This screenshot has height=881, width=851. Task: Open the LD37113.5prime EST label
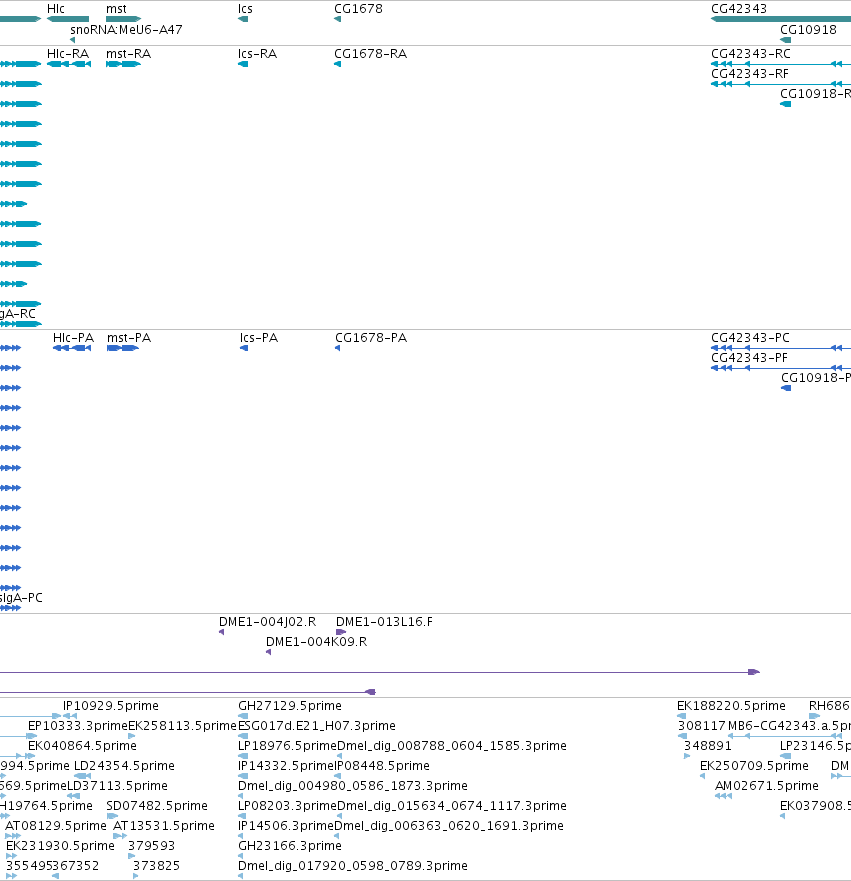tap(117, 786)
